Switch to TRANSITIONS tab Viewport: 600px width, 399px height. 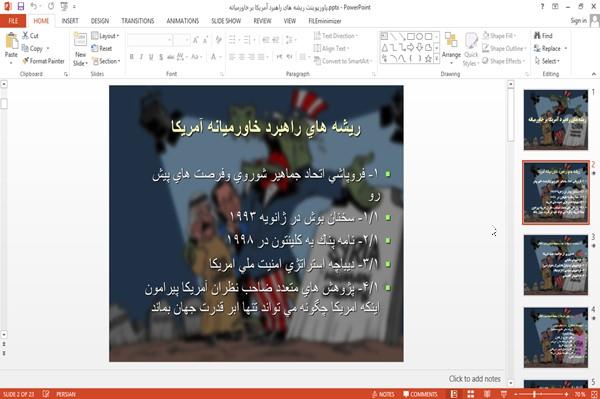coord(138,21)
